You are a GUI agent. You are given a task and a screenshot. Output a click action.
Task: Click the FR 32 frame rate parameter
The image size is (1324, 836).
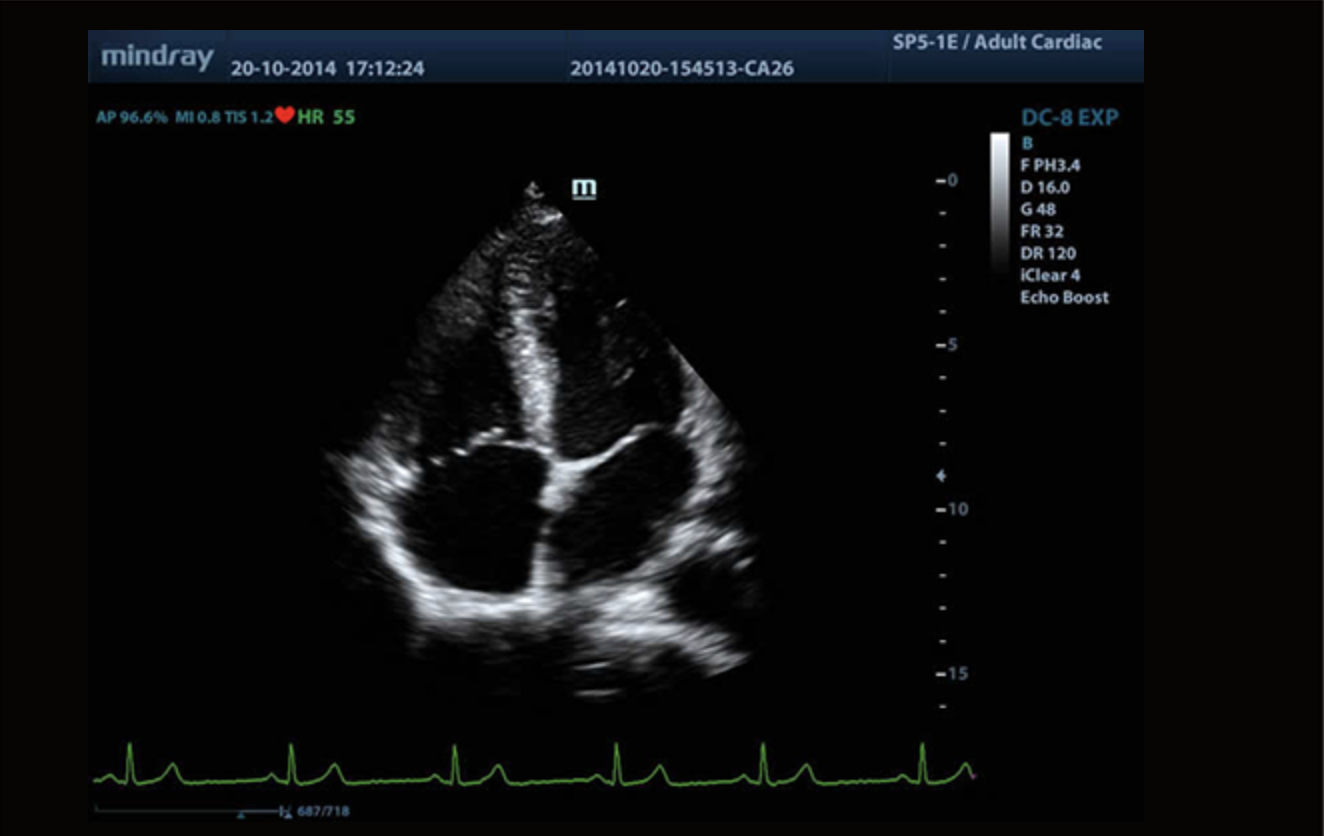pyautogui.click(x=1042, y=231)
